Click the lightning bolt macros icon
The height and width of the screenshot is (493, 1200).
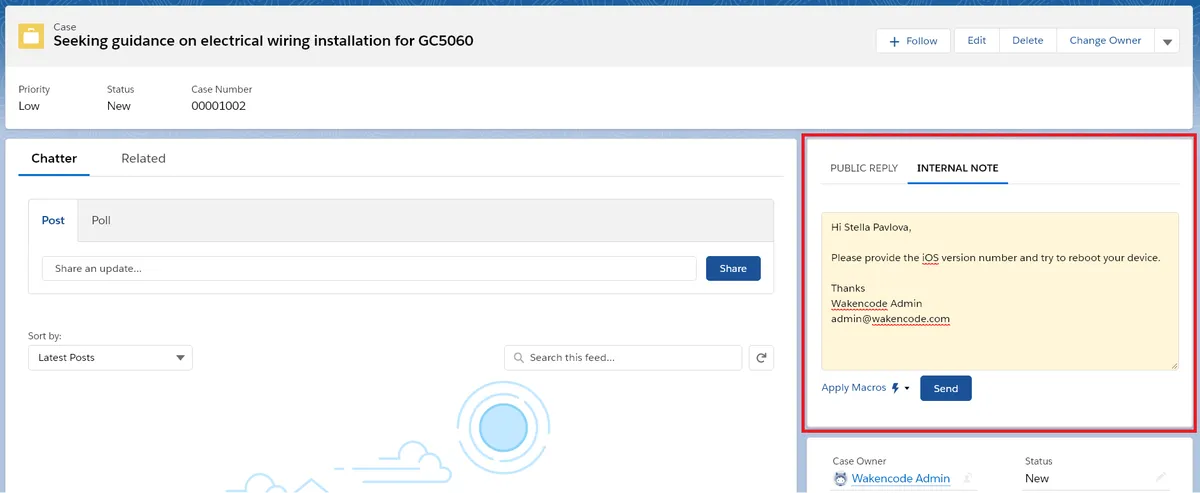894,388
